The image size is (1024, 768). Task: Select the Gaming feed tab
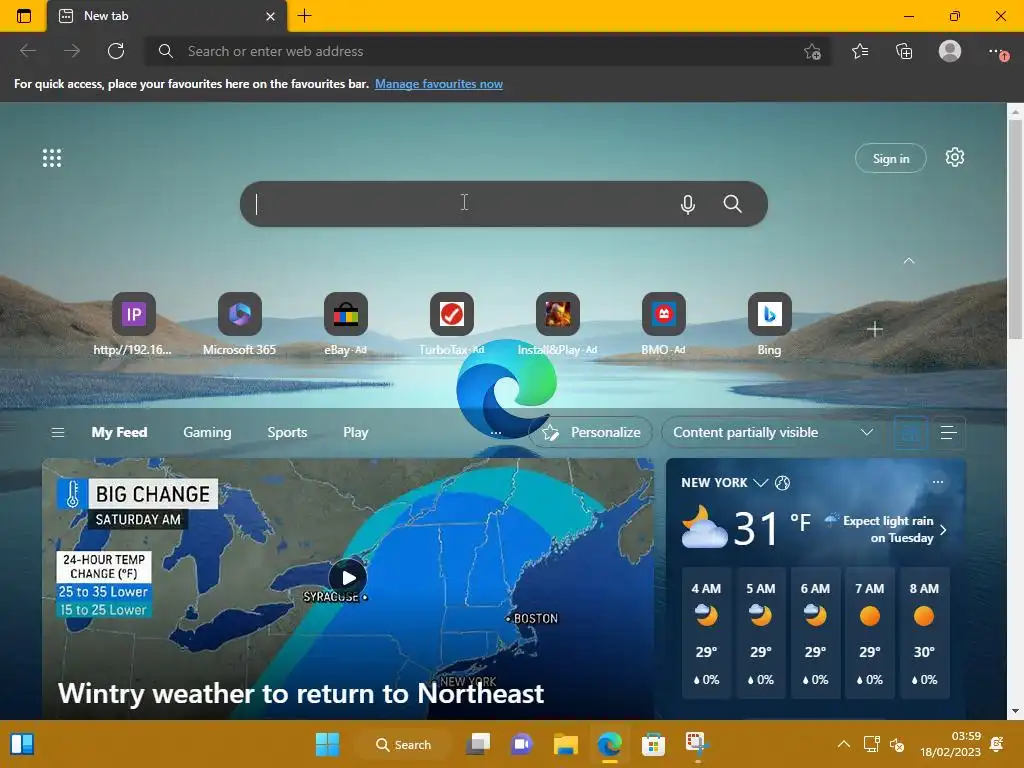click(207, 432)
